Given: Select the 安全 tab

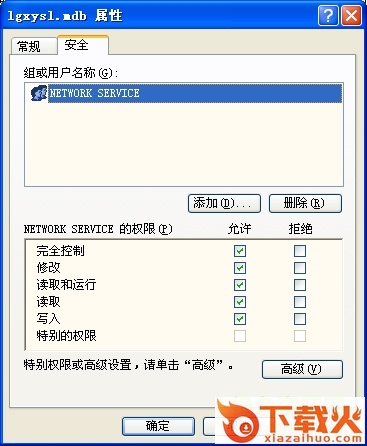Looking at the screenshot, I should click(83, 45).
